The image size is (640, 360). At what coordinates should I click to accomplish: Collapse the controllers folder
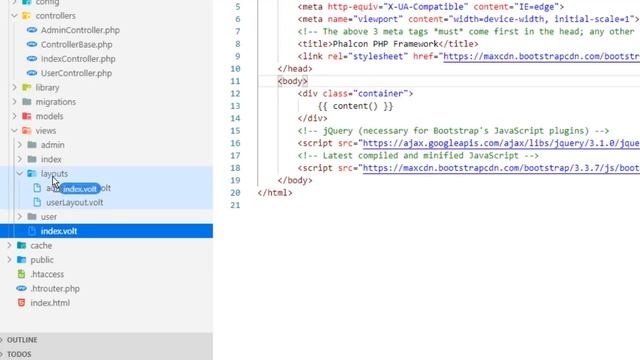(14, 16)
